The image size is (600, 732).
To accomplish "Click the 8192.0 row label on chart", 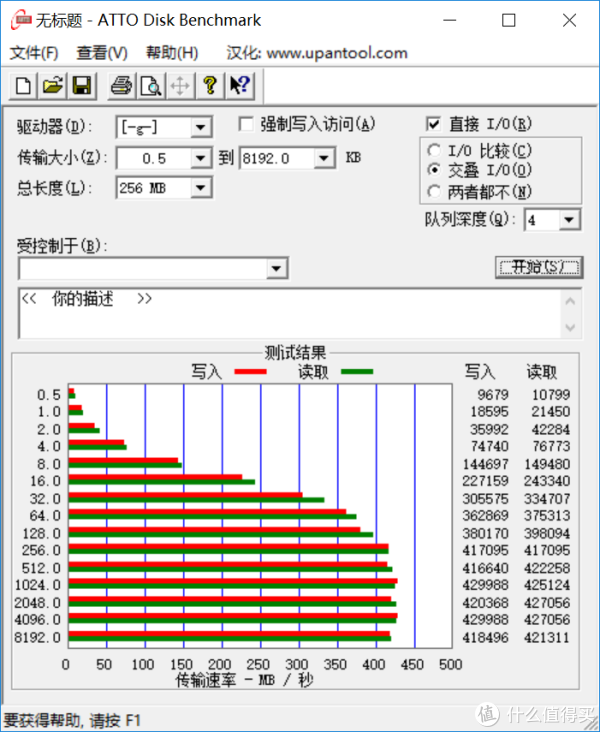I will (37, 637).
